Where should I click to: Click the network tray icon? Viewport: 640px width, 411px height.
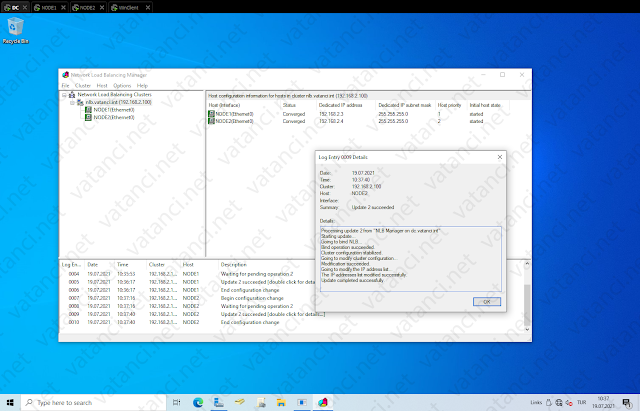coord(559,403)
